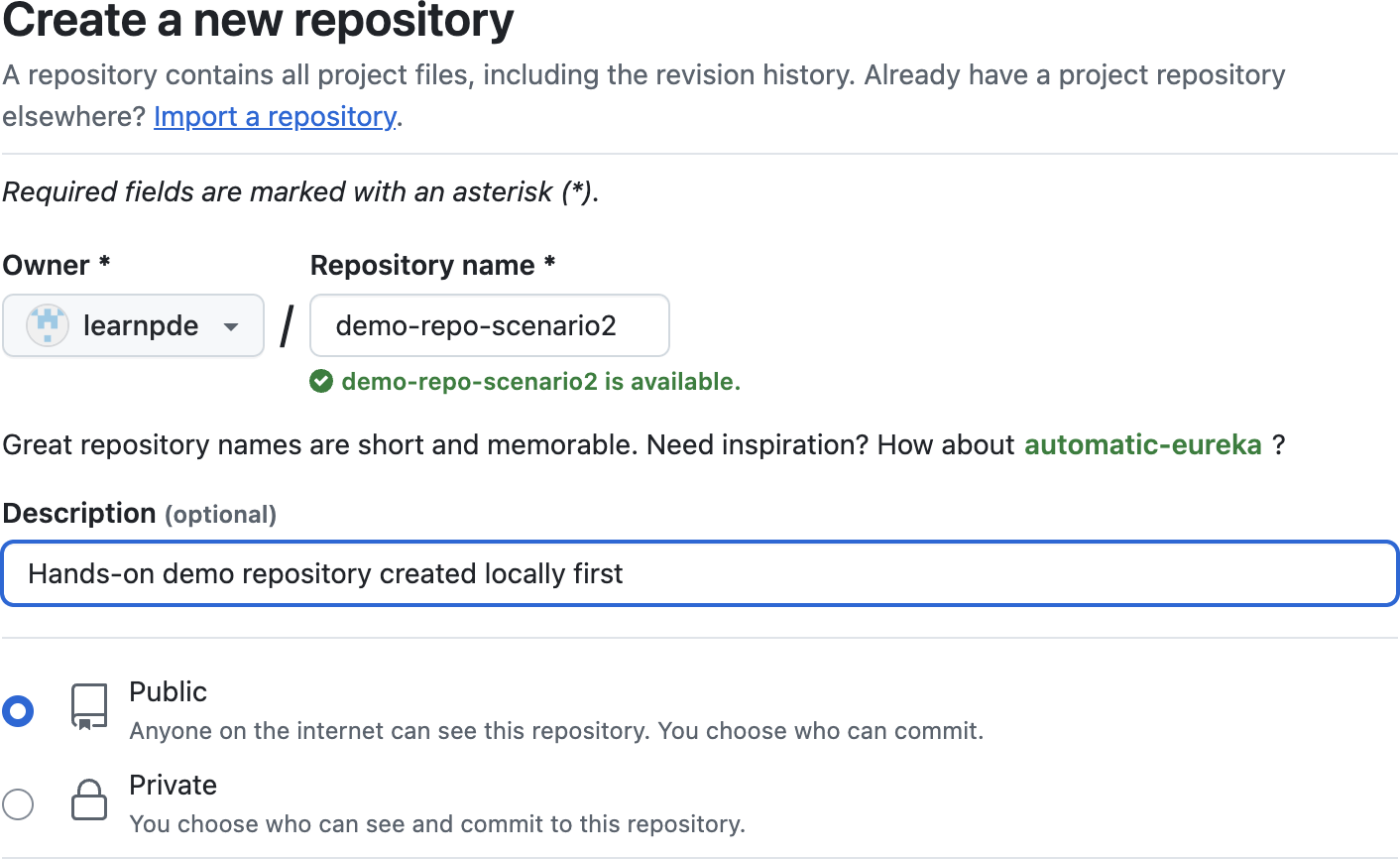The width and height of the screenshot is (1400, 859).
Task: Focus the Repository name input field
Action: click(490, 325)
